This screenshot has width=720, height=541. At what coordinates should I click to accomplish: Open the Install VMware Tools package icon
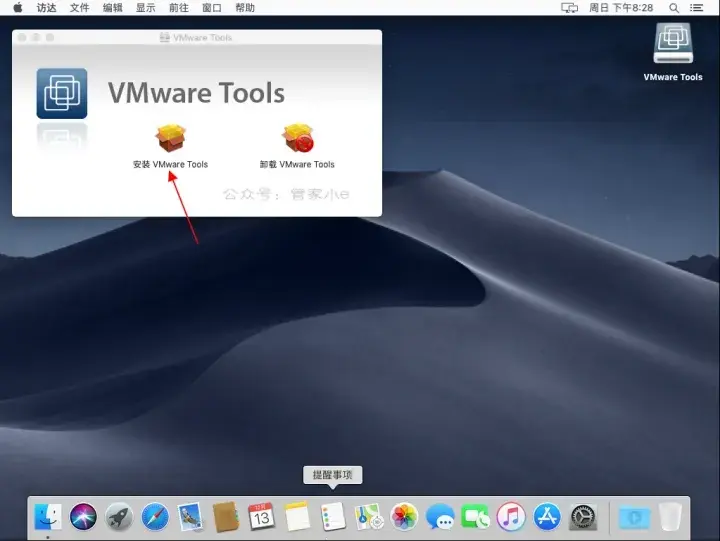click(x=170, y=137)
